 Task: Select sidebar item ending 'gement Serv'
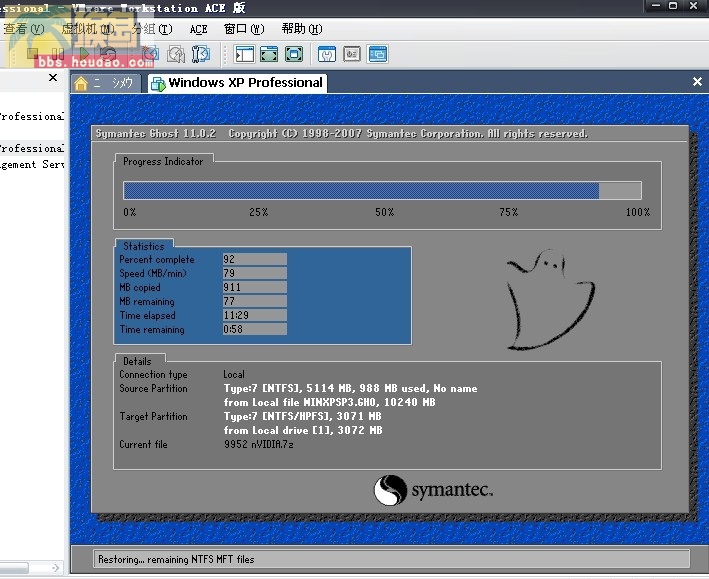pyautogui.click(x=32, y=164)
